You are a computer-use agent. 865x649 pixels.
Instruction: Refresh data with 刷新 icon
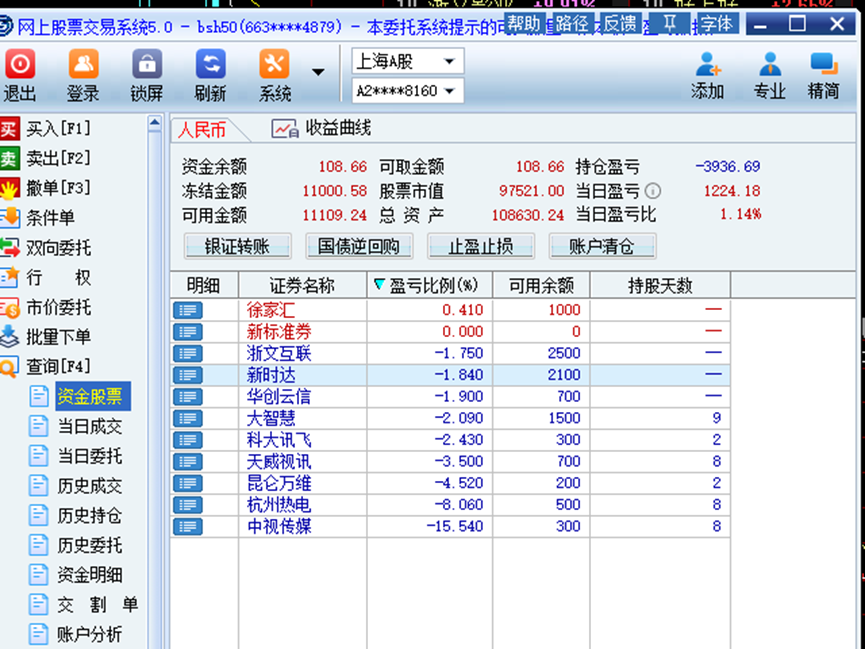[x=210, y=66]
